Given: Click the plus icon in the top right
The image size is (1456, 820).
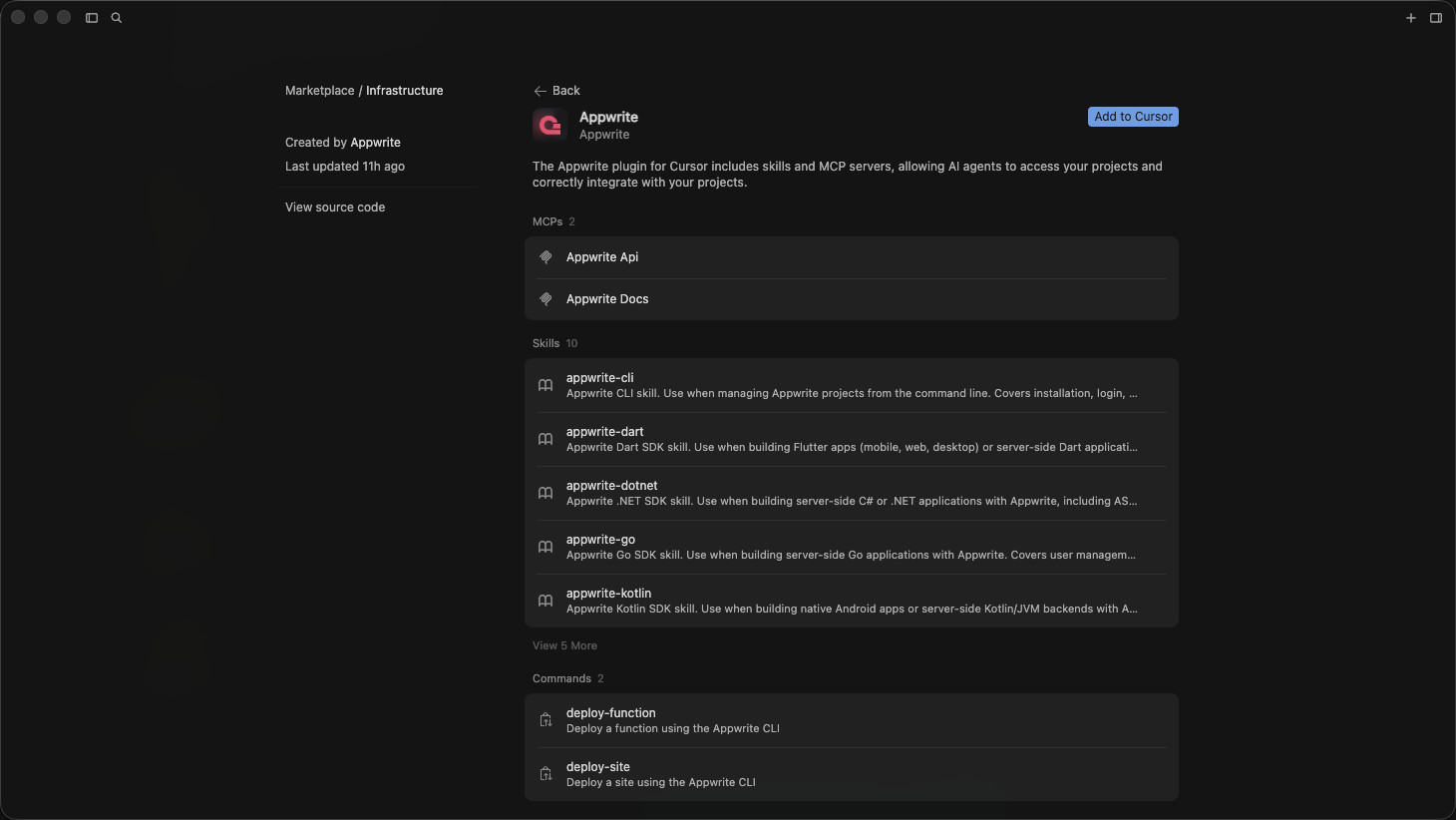Looking at the screenshot, I should [x=1411, y=17].
